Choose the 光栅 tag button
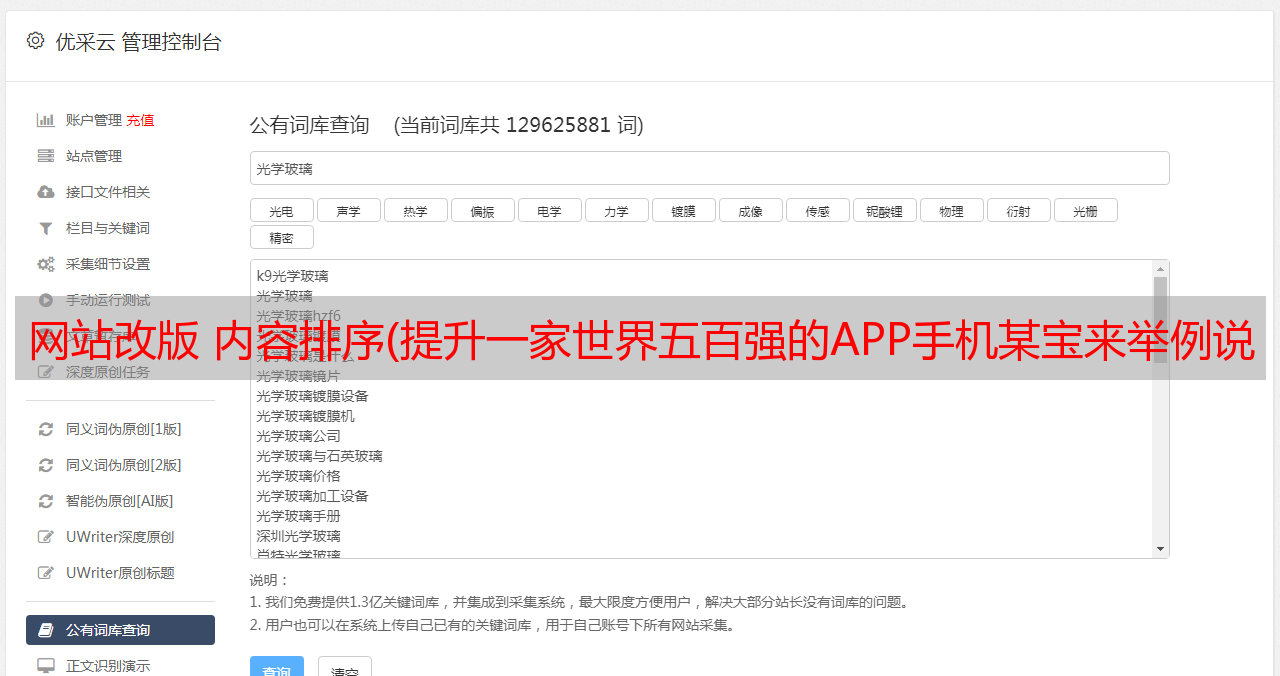Screen dimensions: 1280x676 (1086, 210)
